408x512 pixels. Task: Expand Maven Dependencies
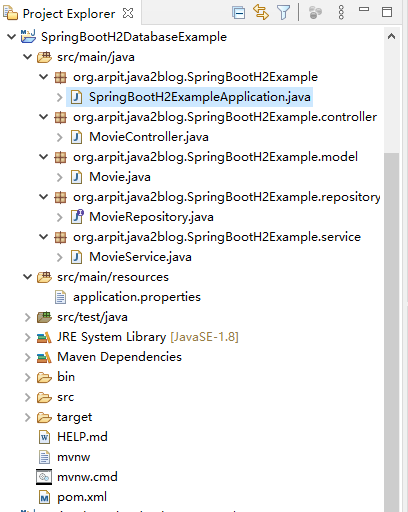pyautogui.click(x=28, y=357)
